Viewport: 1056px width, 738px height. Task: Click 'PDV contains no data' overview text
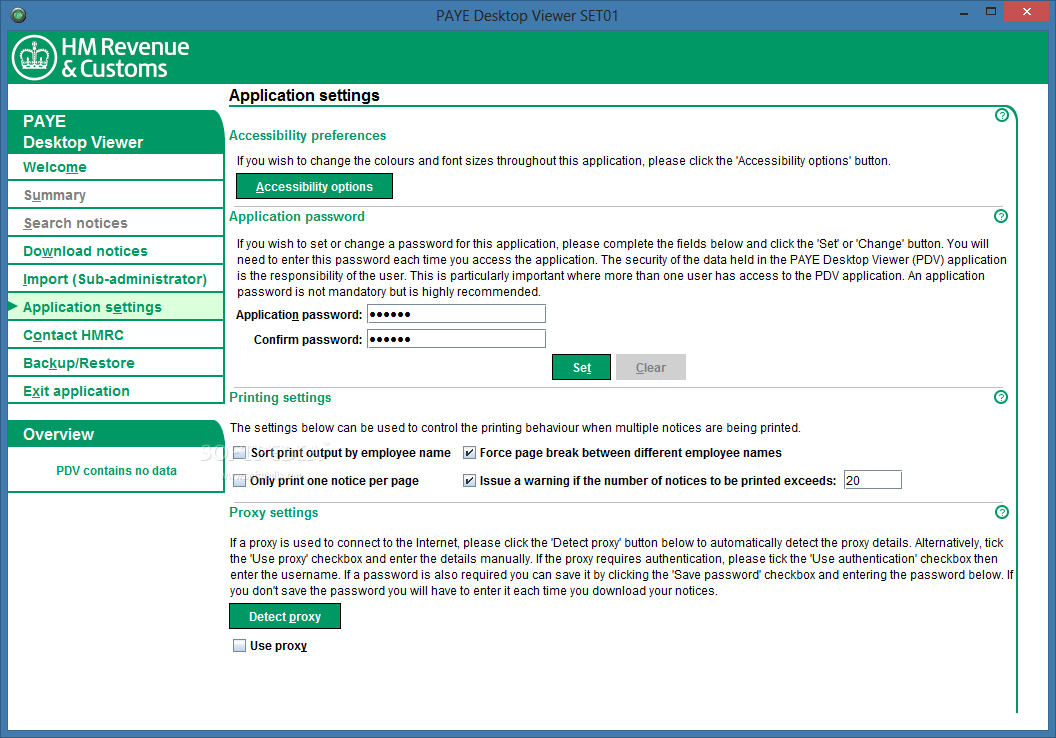[117, 471]
